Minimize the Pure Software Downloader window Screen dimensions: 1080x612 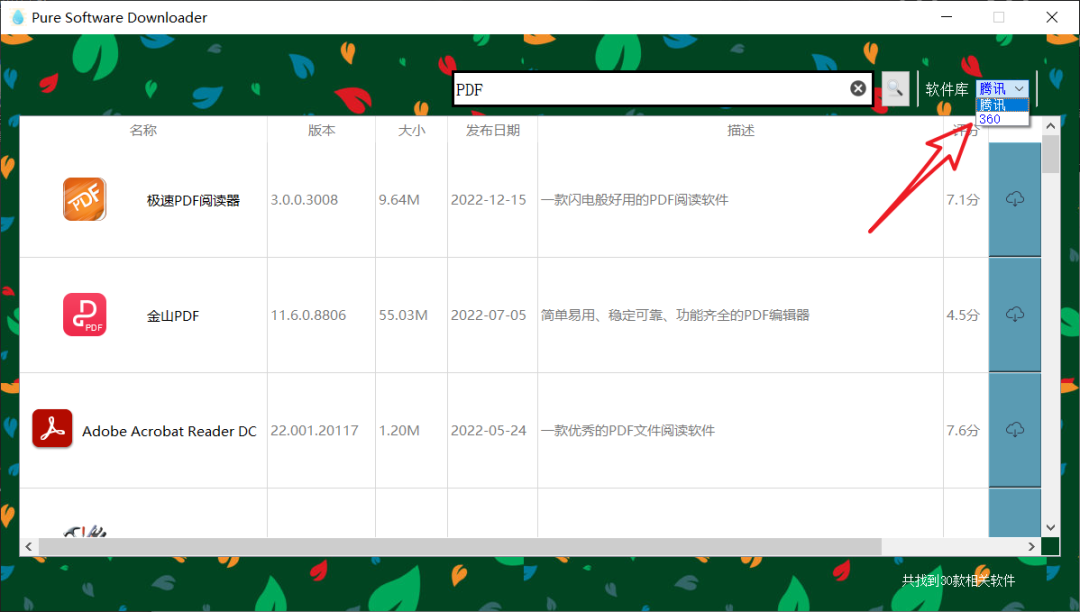(947, 17)
